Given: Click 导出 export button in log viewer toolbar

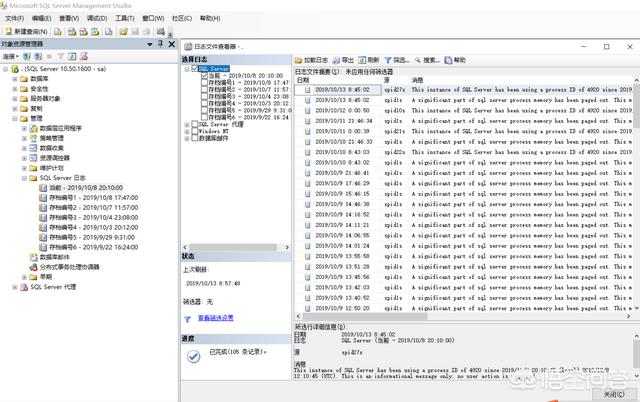Looking at the screenshot, I should point(343,60).
